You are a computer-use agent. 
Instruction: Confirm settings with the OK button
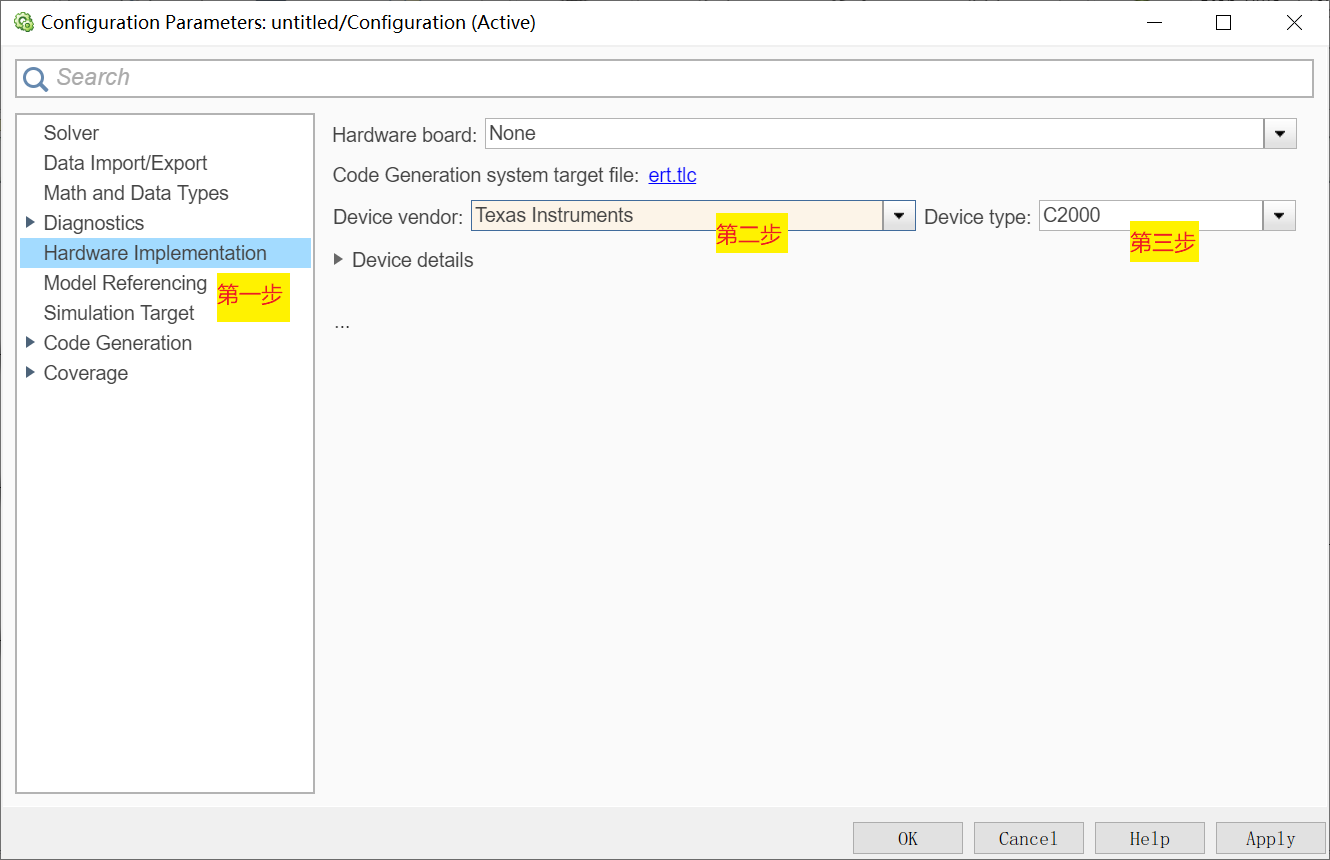[x=908, y=839]
